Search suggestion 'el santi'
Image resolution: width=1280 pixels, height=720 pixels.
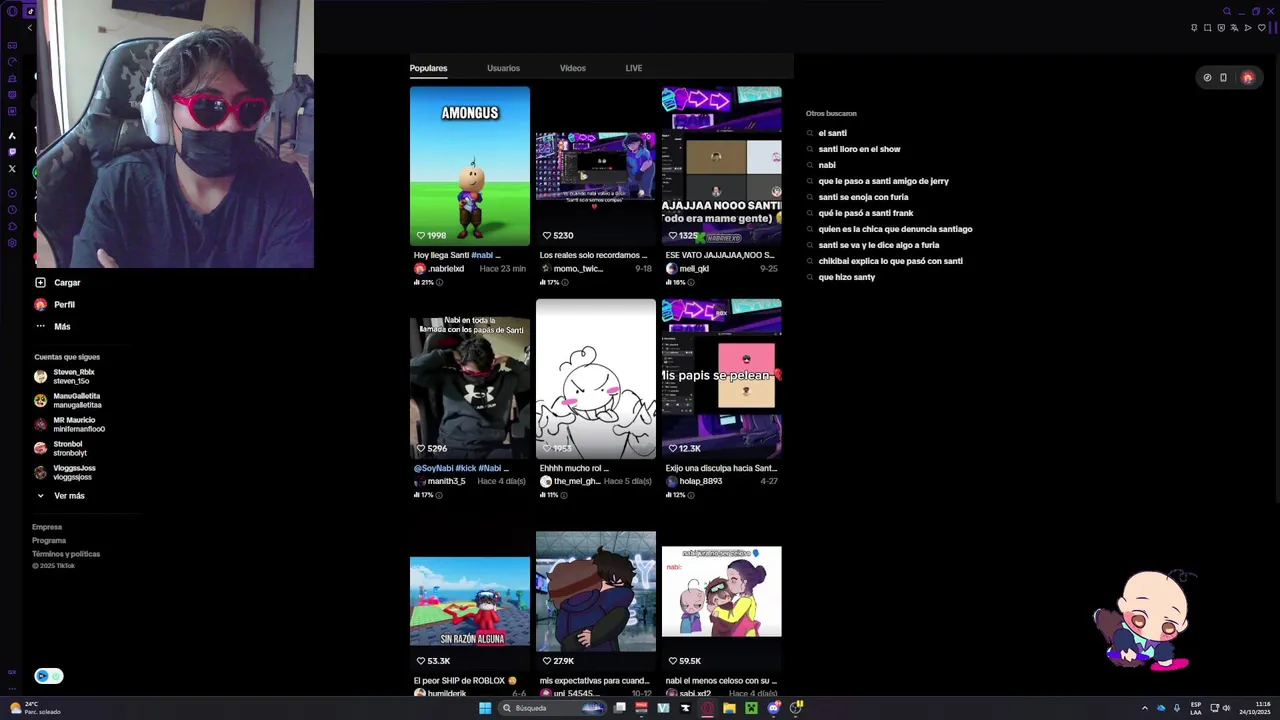click(832, 133)
